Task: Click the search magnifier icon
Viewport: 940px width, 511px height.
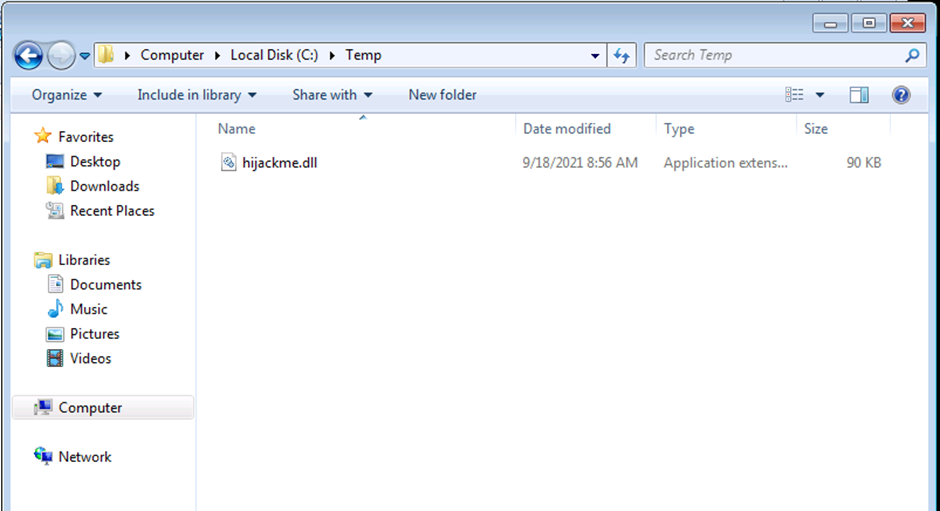Action: [911, 55]
